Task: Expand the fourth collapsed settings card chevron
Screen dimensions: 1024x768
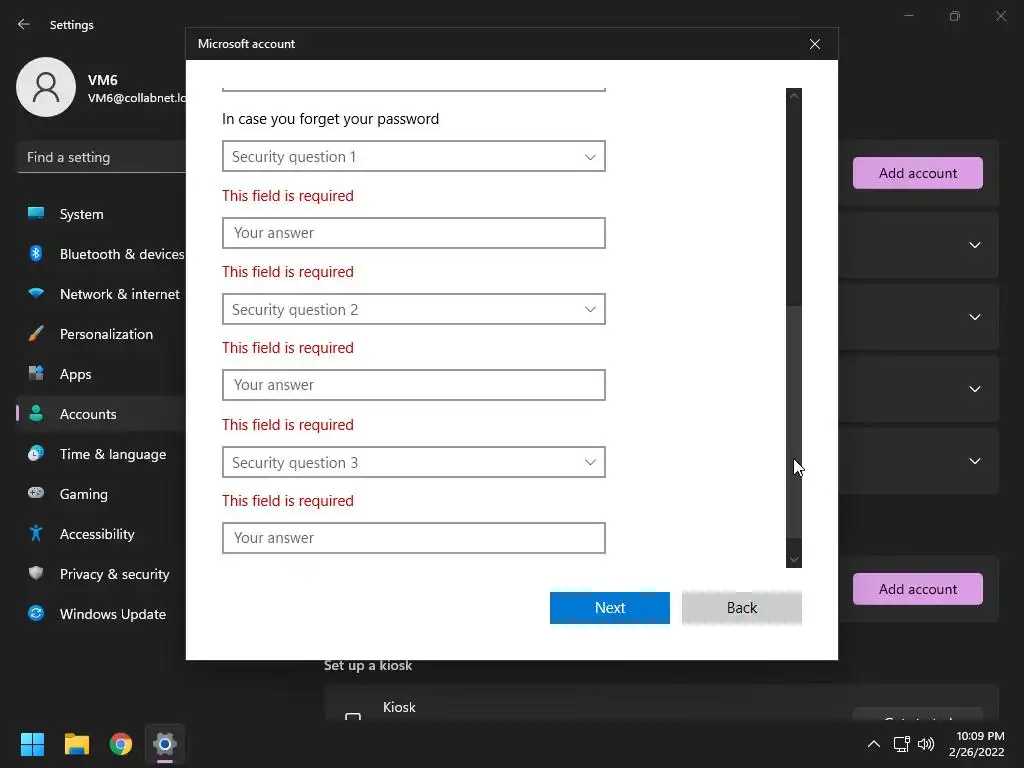Action: (974, 461)
